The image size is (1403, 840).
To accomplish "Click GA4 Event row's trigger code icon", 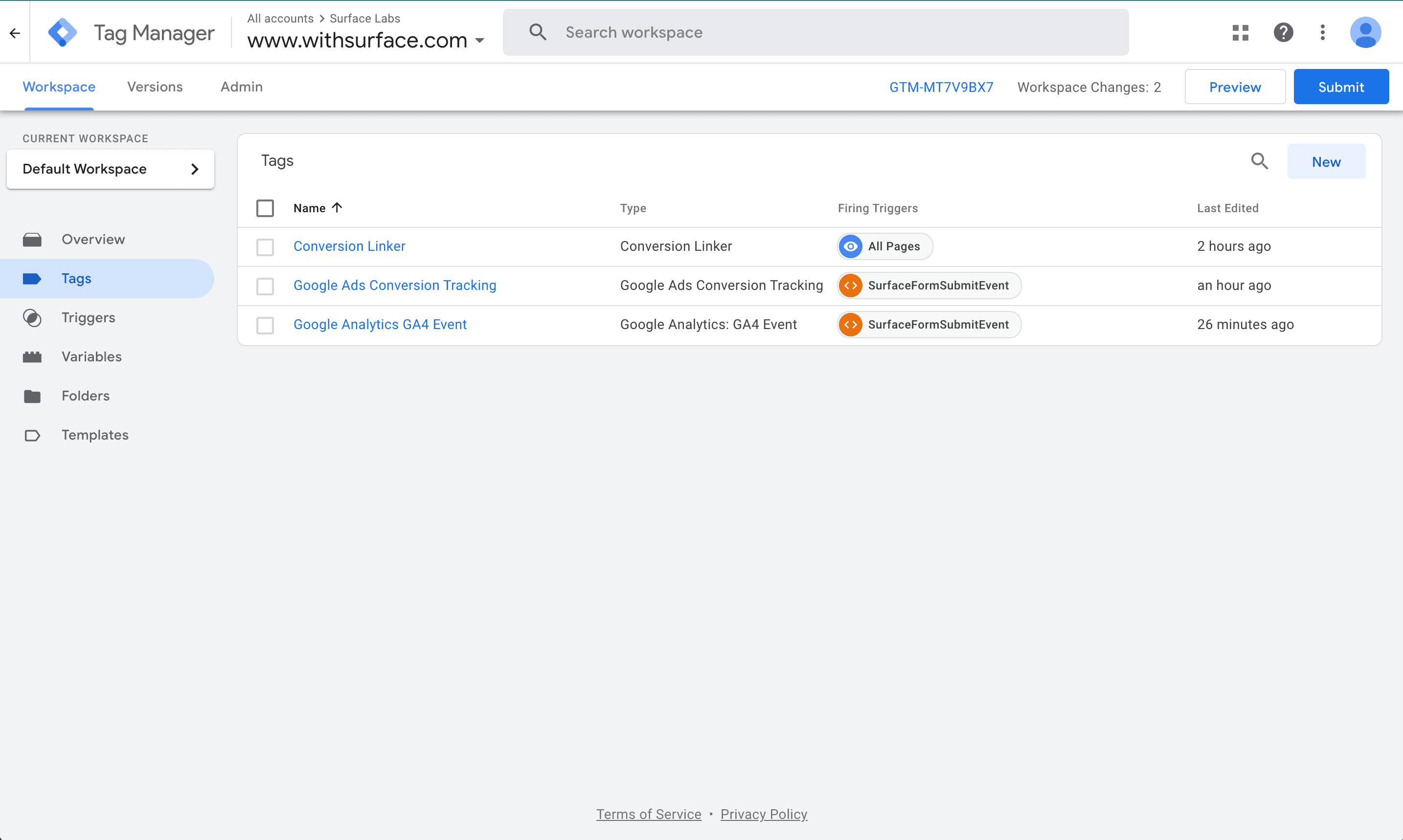I will point(850,324).
